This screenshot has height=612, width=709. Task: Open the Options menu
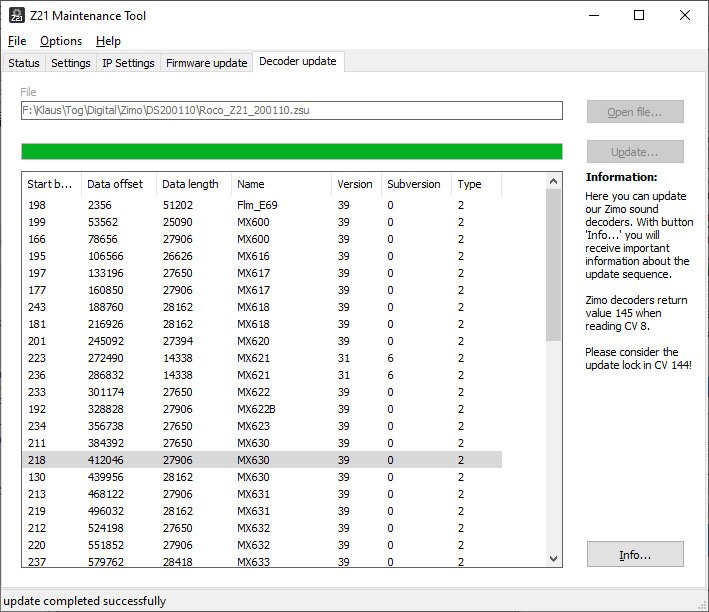(x=61, y=41)
